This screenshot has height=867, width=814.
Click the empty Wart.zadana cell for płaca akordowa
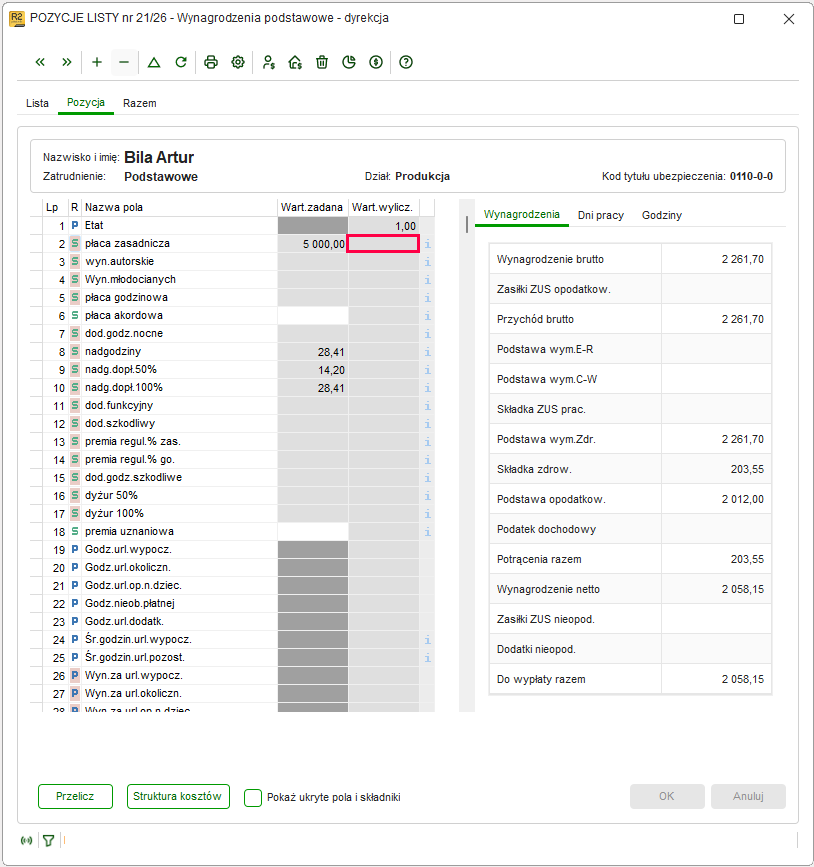(x=313, y=316)
